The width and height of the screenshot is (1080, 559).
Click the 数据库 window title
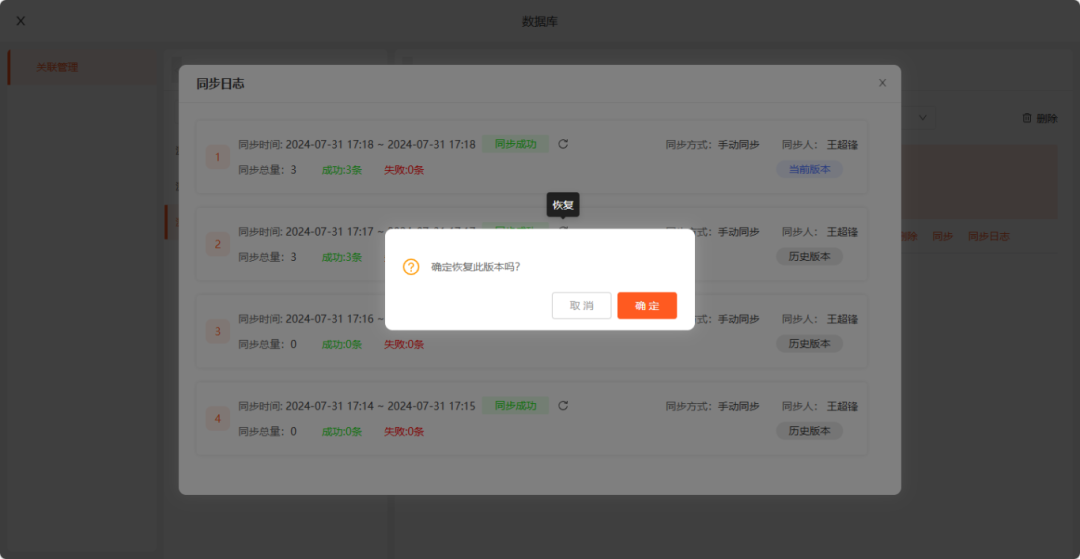[540, 21]
